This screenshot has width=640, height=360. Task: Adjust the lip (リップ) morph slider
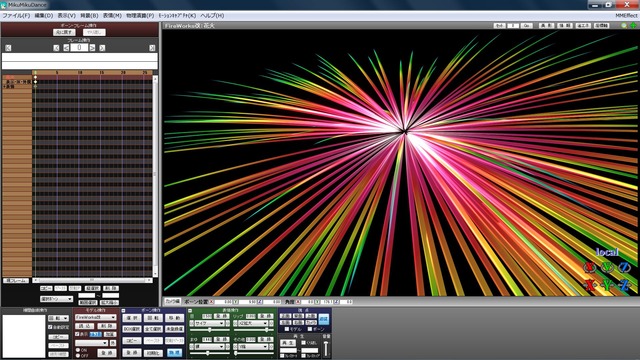[253, 330]
